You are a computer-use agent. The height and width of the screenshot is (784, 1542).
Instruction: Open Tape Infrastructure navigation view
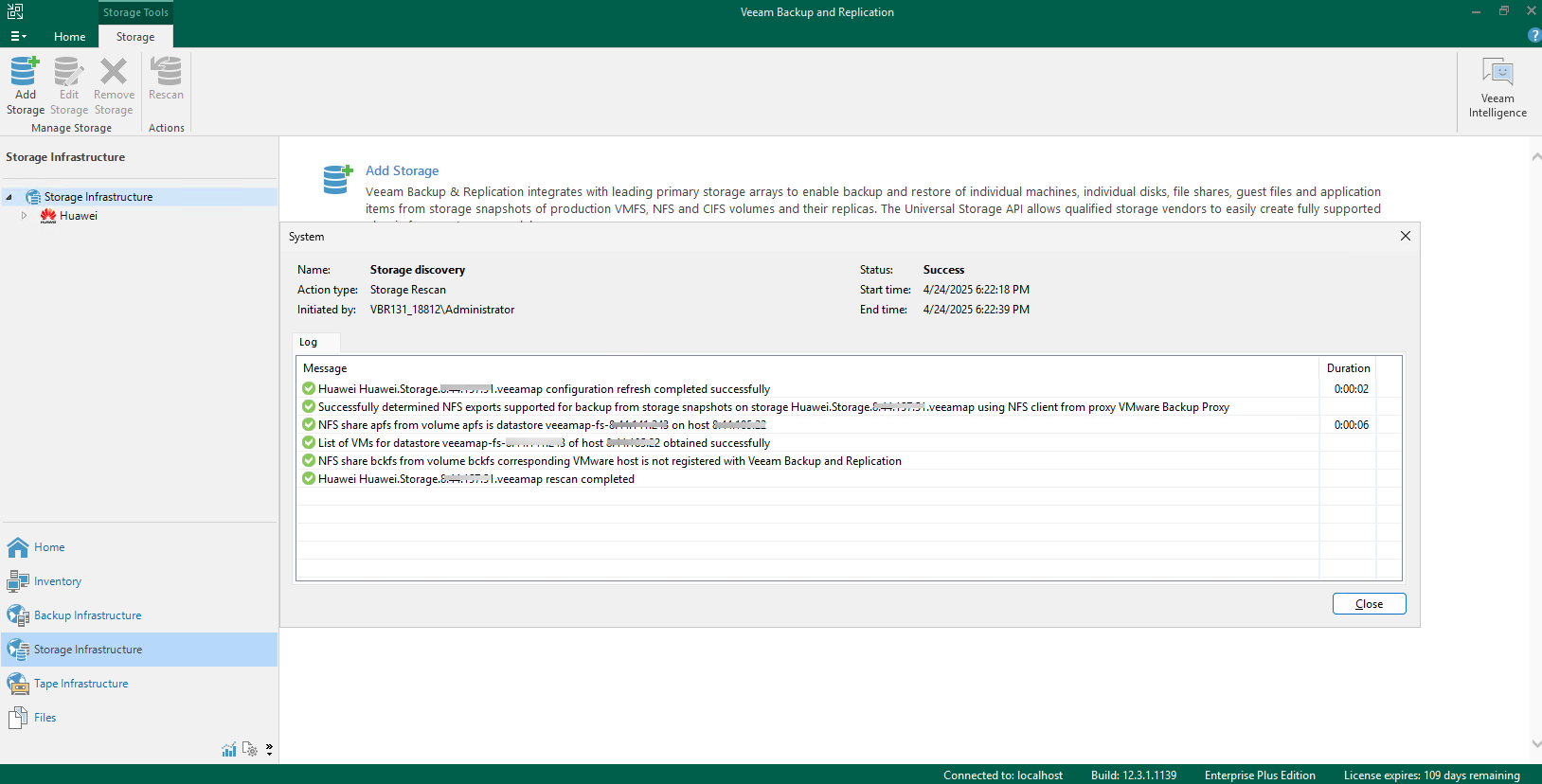pyautogui.click(x=140, y=684)
